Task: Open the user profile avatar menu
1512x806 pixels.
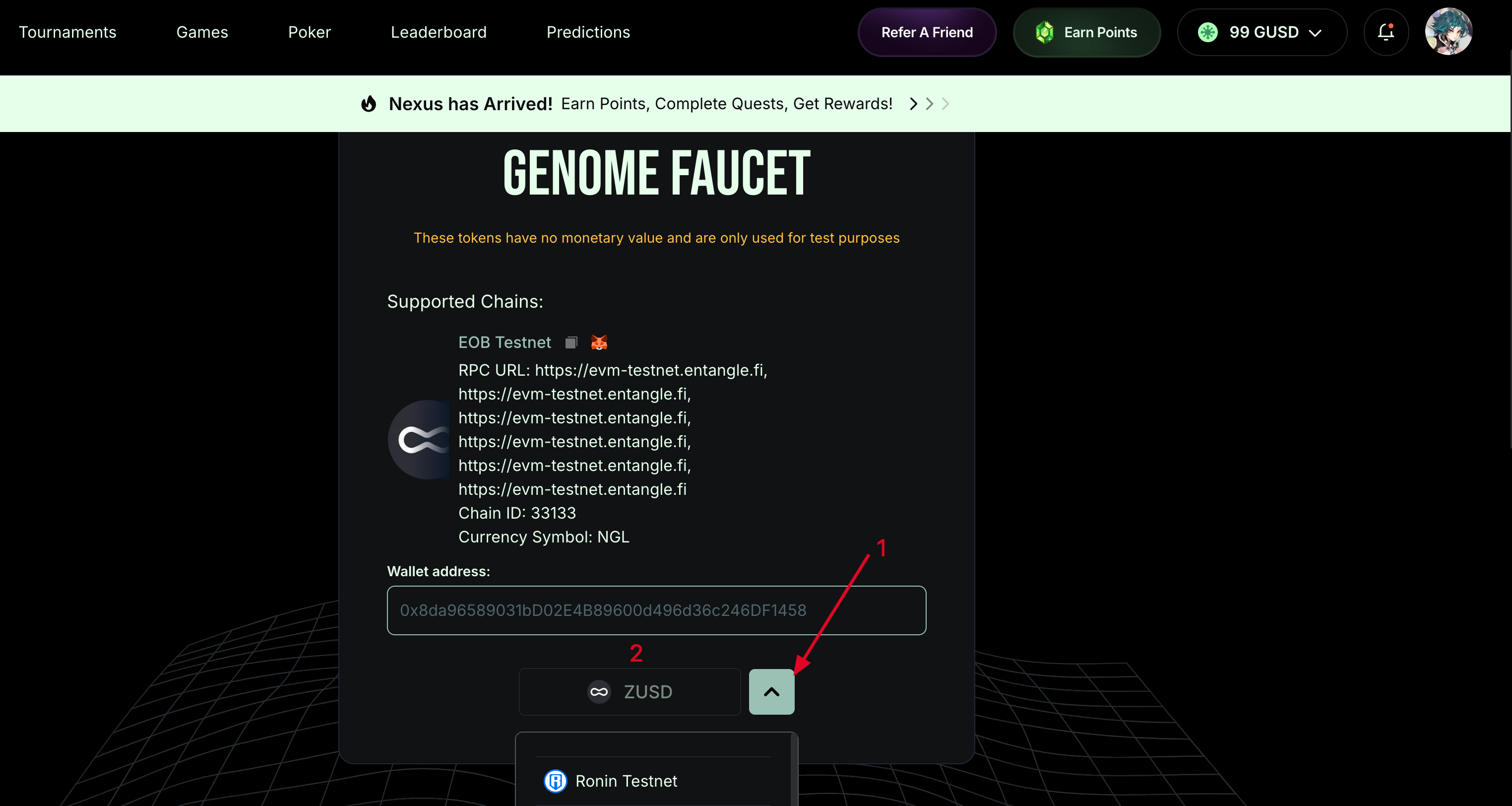Action: click(x=1449, y=32)
